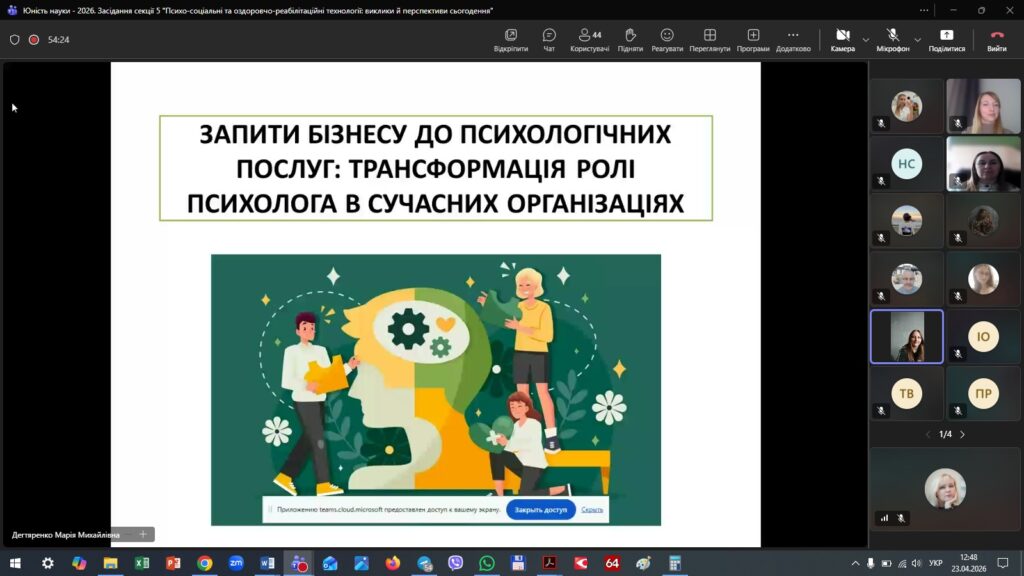Image resolution: width=1024 pixels, height=576 pixels.
Task: Click the Поділитися share button
Action: (x=946, y=40)
